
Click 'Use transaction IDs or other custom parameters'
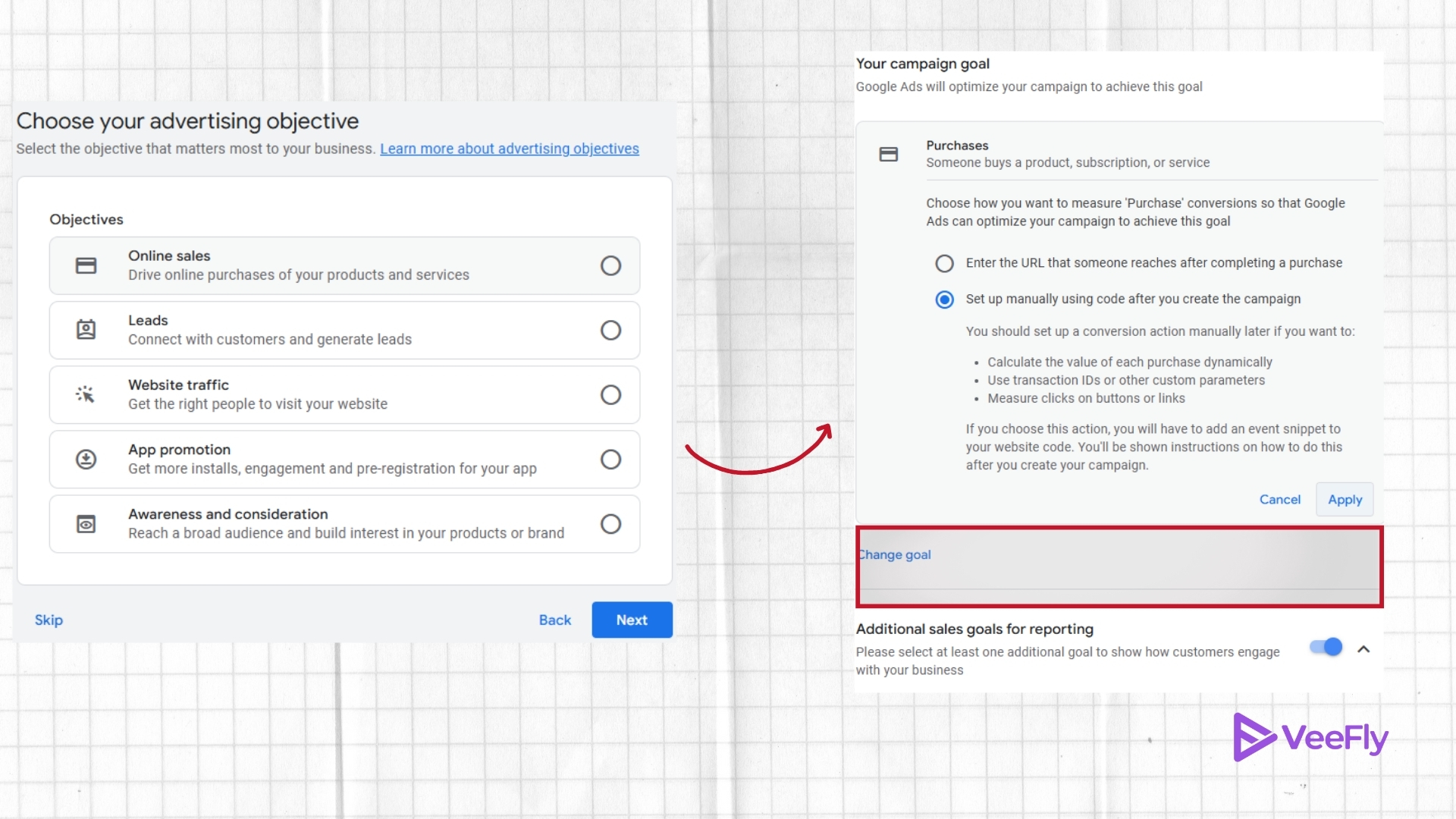1126,380
